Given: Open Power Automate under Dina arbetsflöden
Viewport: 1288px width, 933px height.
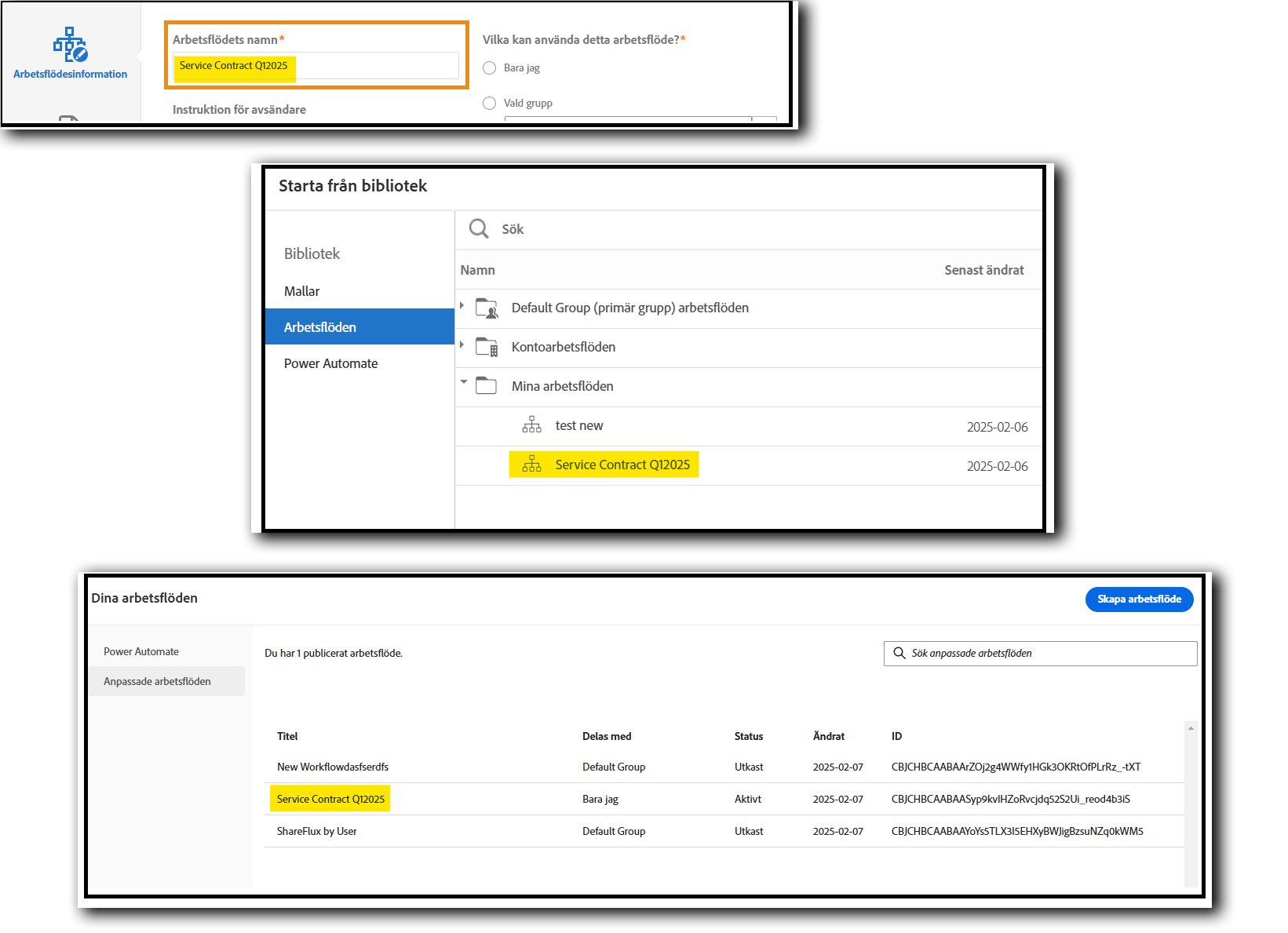Looking at the screenshot, I should coord(141,651).
